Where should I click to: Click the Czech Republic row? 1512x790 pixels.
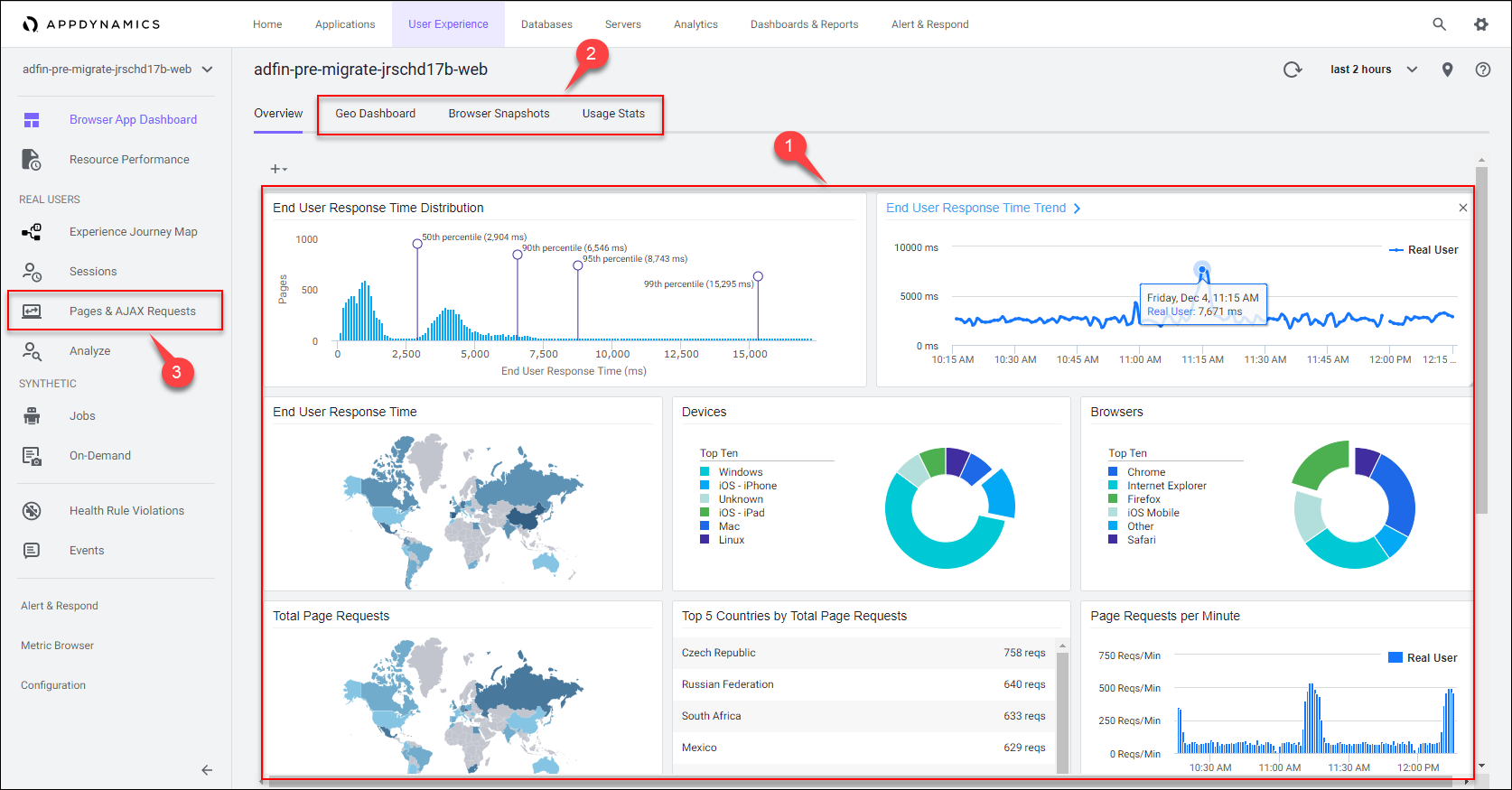tap(863, 653)
